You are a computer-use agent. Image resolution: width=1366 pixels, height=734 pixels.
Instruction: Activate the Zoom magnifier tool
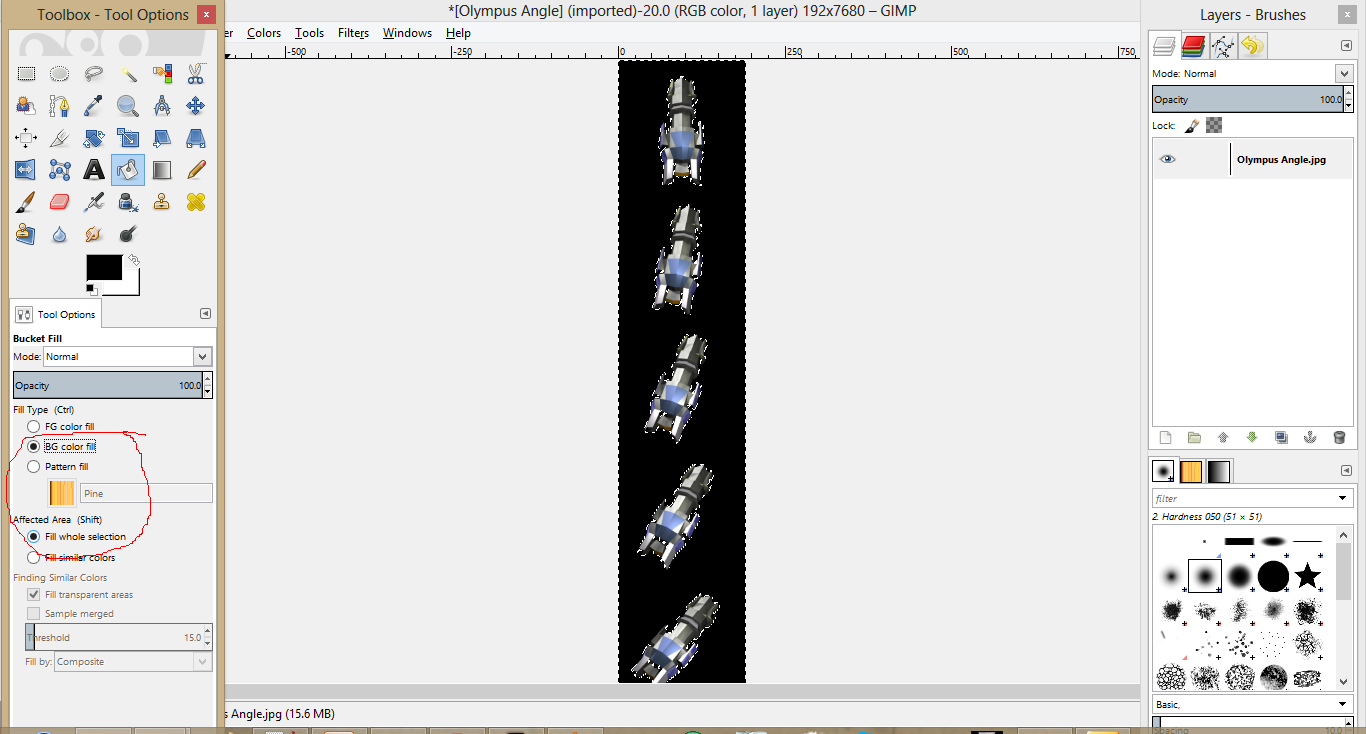coord(128,105)
